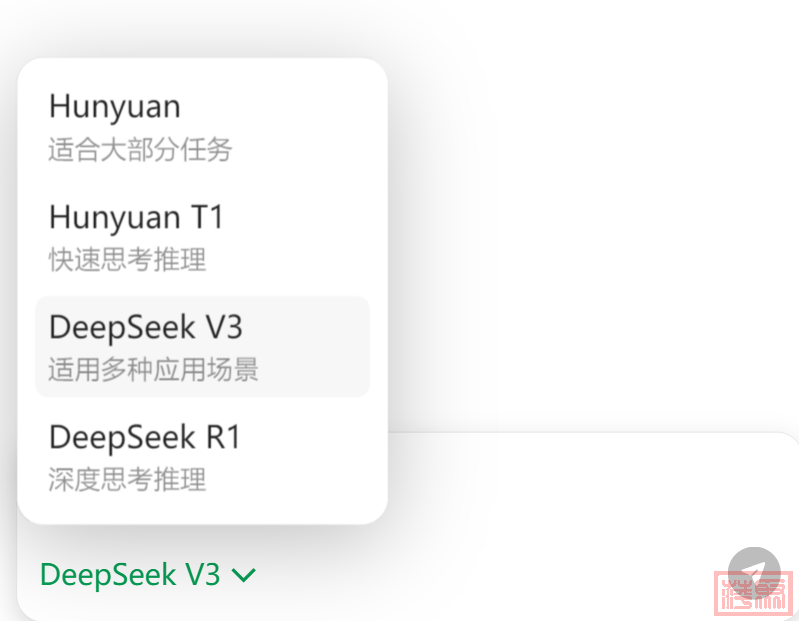This screenshot has height=621, width=799.
Task: Select the Hunyuan model option
Action: tap(202, 127)
